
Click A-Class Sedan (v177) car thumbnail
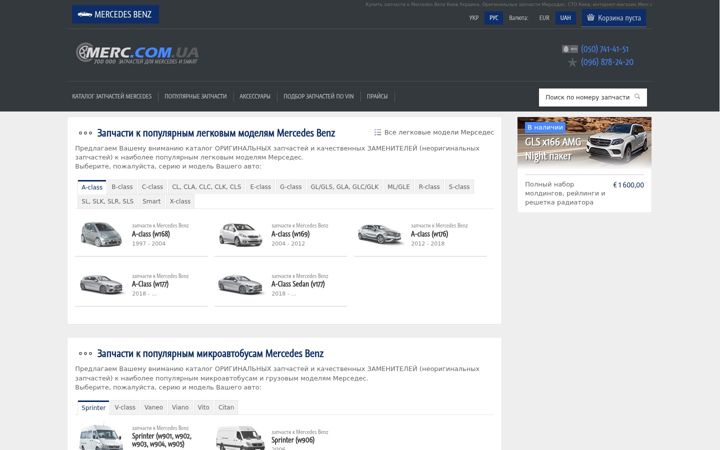240,284
